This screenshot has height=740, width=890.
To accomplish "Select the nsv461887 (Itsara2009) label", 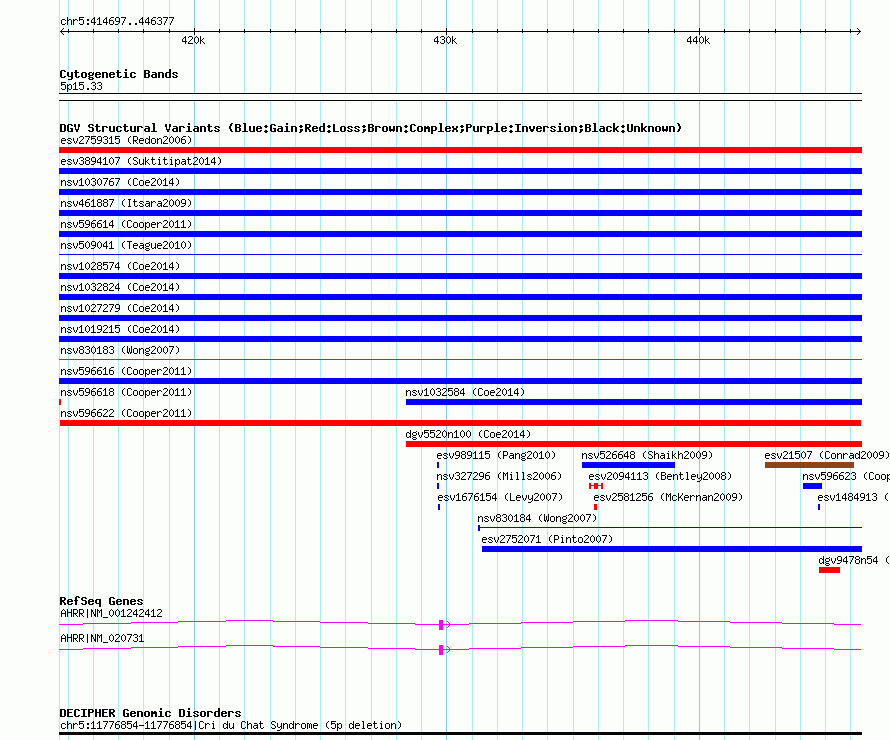I will click(x=126, y=203).
